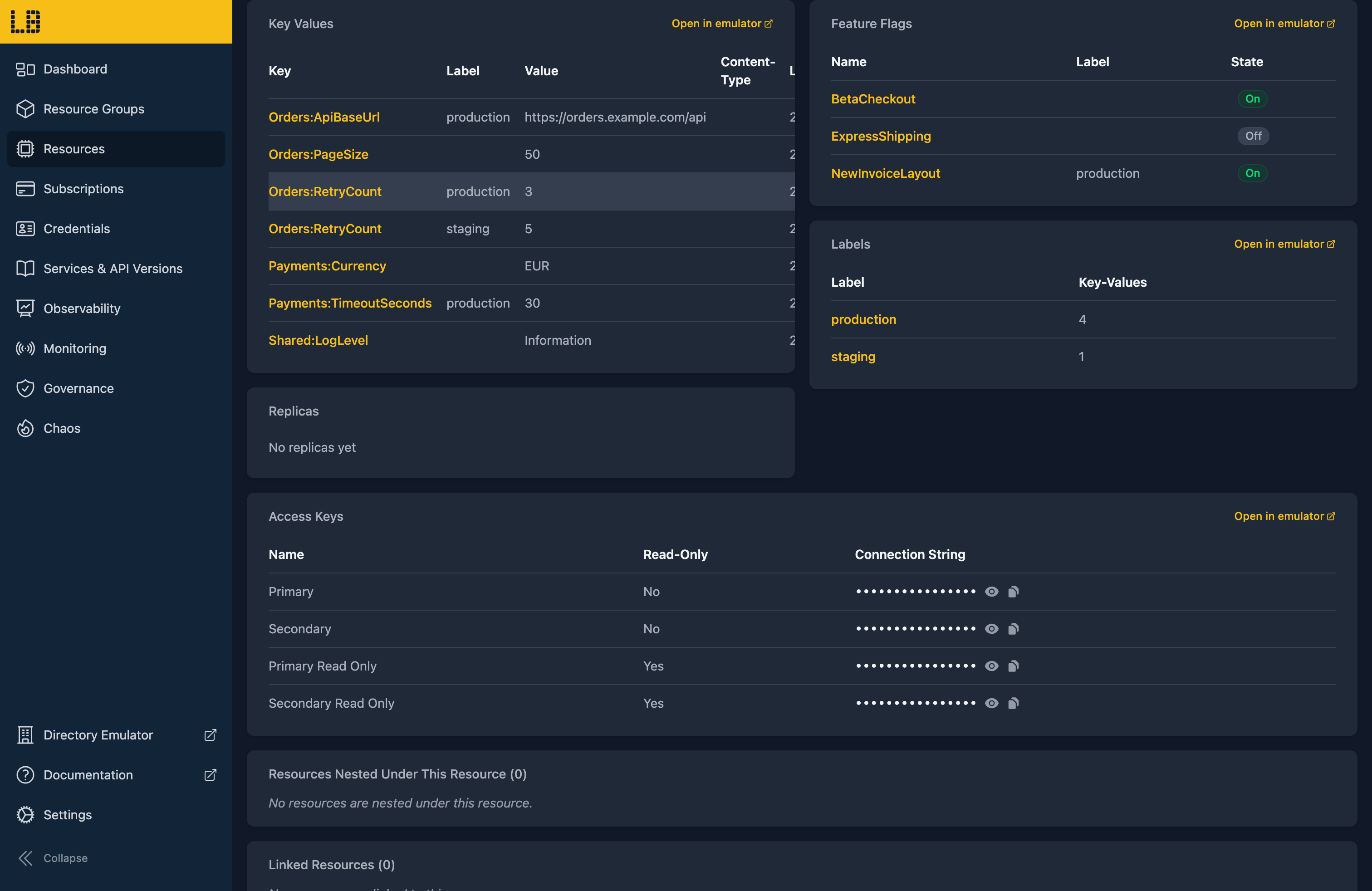
Task: Copy the Primary Read Only connection string
Action: (x=1014, y=666)
